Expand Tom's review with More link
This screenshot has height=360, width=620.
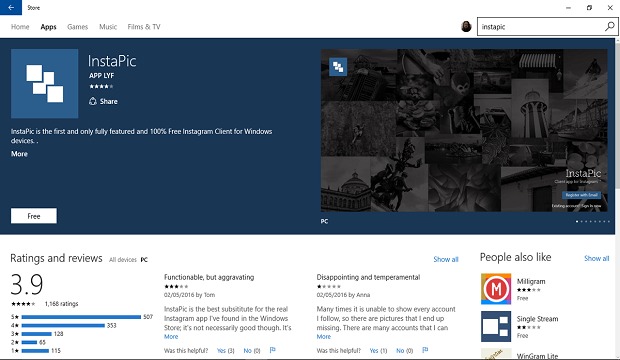(171, 337)
